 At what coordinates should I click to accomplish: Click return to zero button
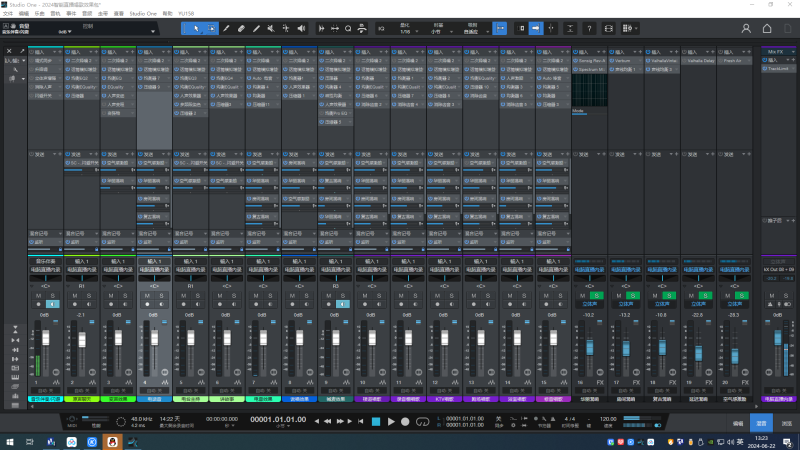(x=361, y=421)
